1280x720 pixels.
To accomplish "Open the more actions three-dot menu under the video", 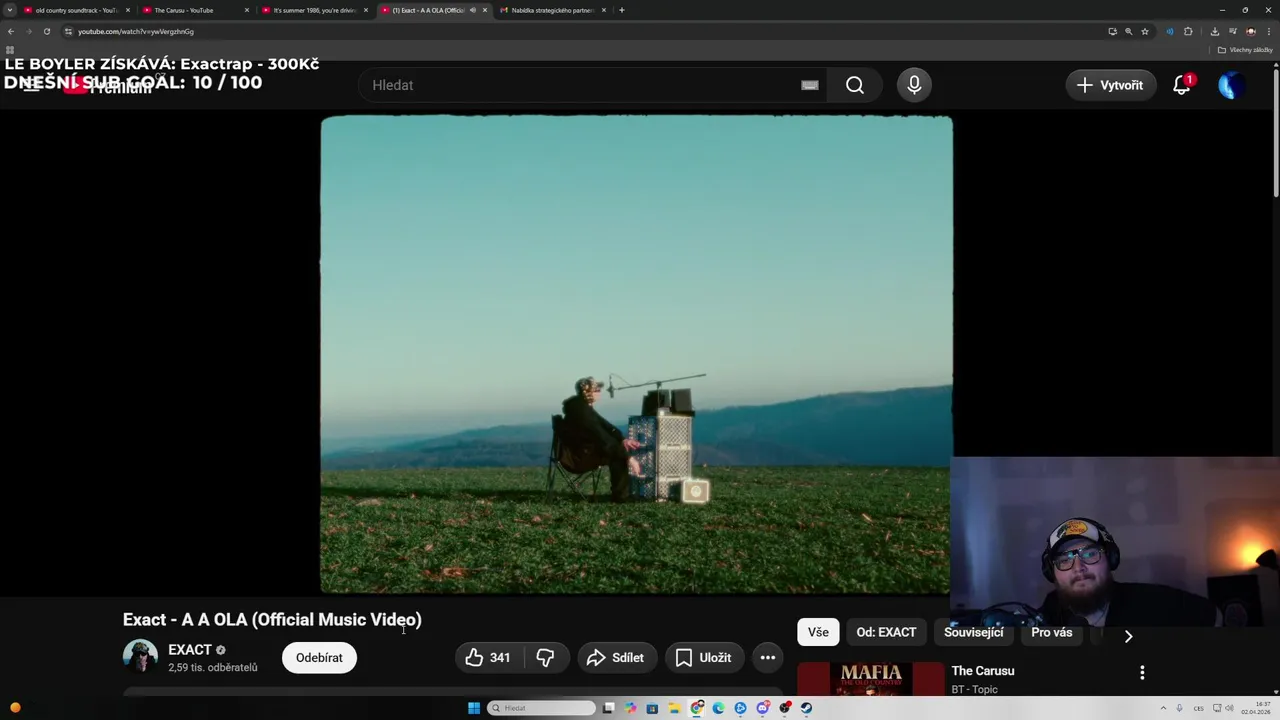I will point(768,657).
